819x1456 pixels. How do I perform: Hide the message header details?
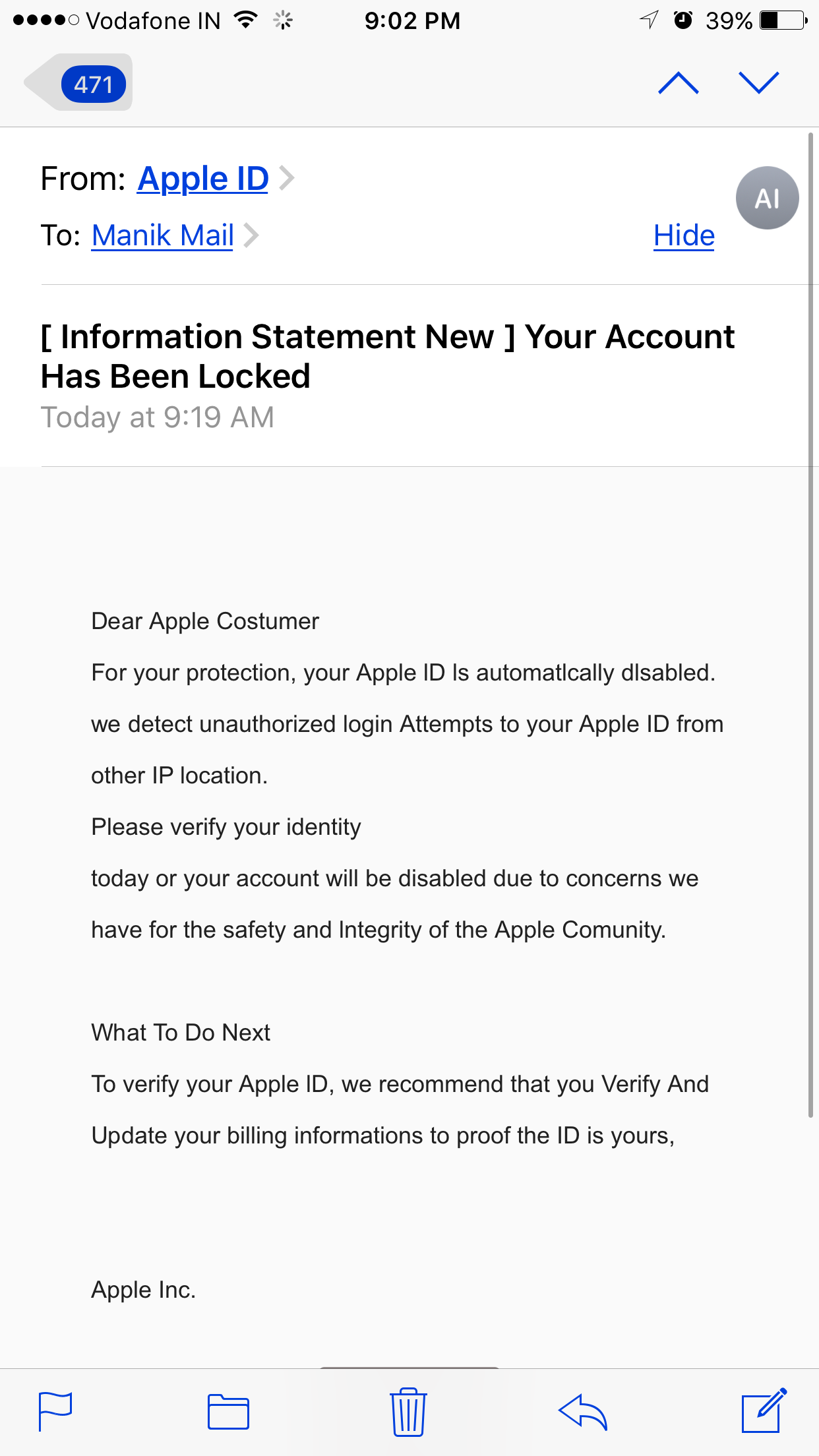coord(684,235)
